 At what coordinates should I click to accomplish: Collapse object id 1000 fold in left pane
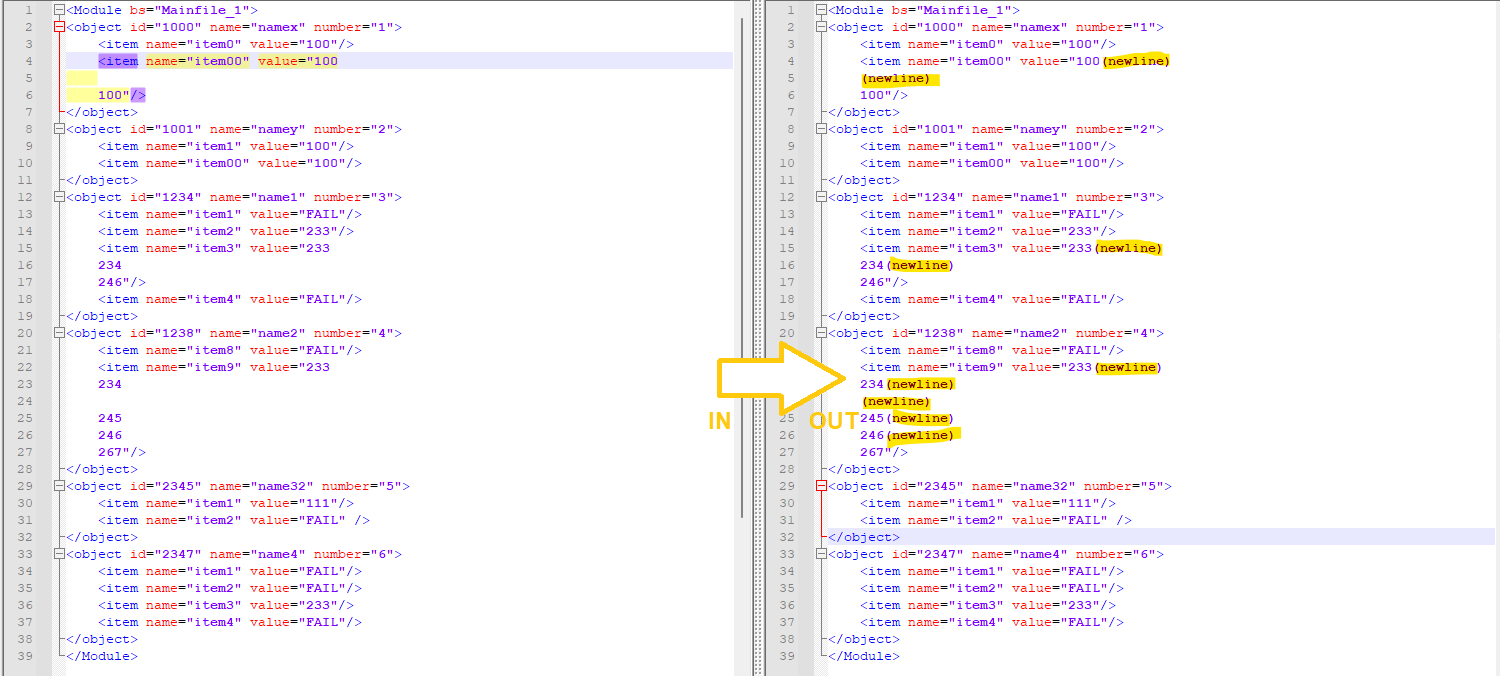tap(59, 27)
